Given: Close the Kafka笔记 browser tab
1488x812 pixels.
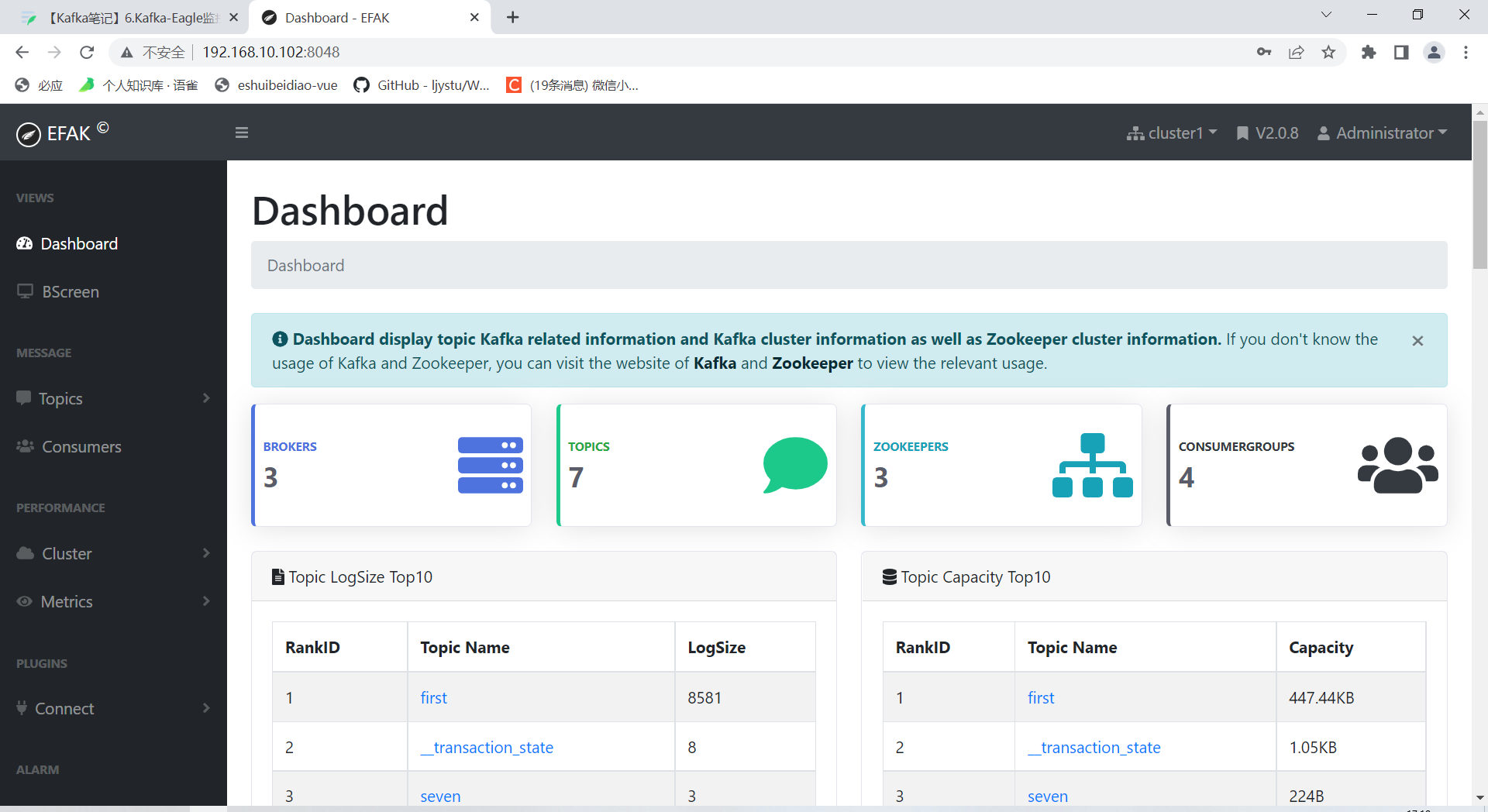Looking at the screenshot, I should [x=234, y=17].
